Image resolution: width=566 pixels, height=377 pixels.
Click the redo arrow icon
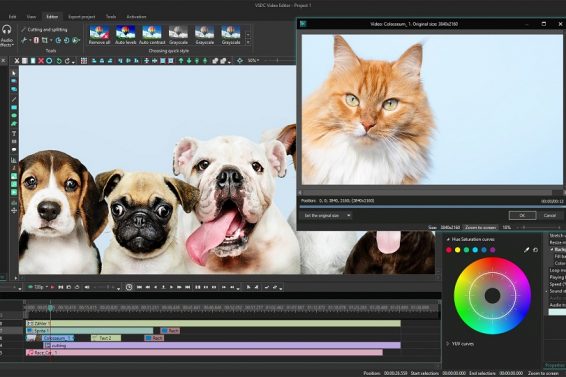click(68, 61)
